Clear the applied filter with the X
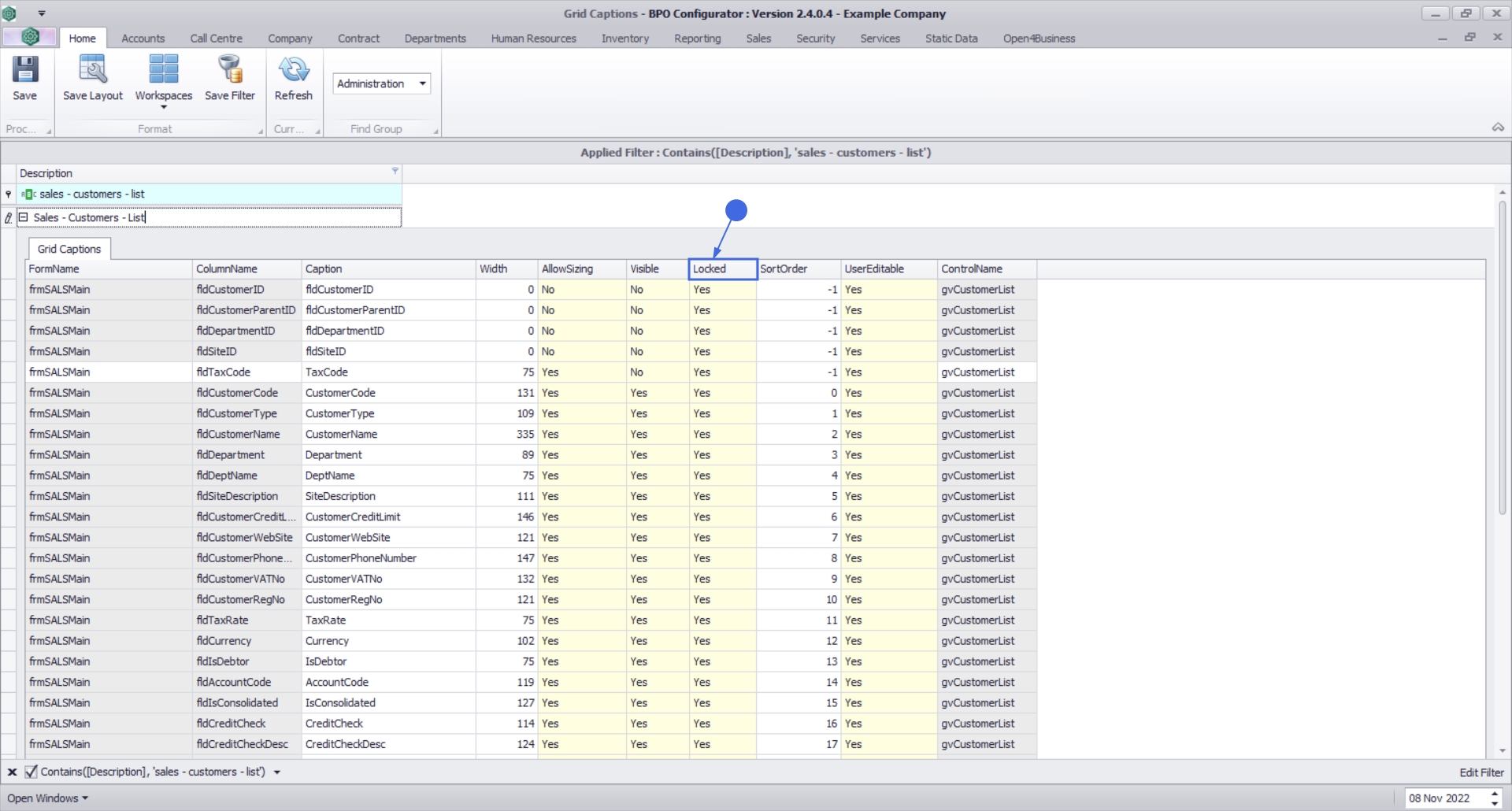 click(12, 772)
